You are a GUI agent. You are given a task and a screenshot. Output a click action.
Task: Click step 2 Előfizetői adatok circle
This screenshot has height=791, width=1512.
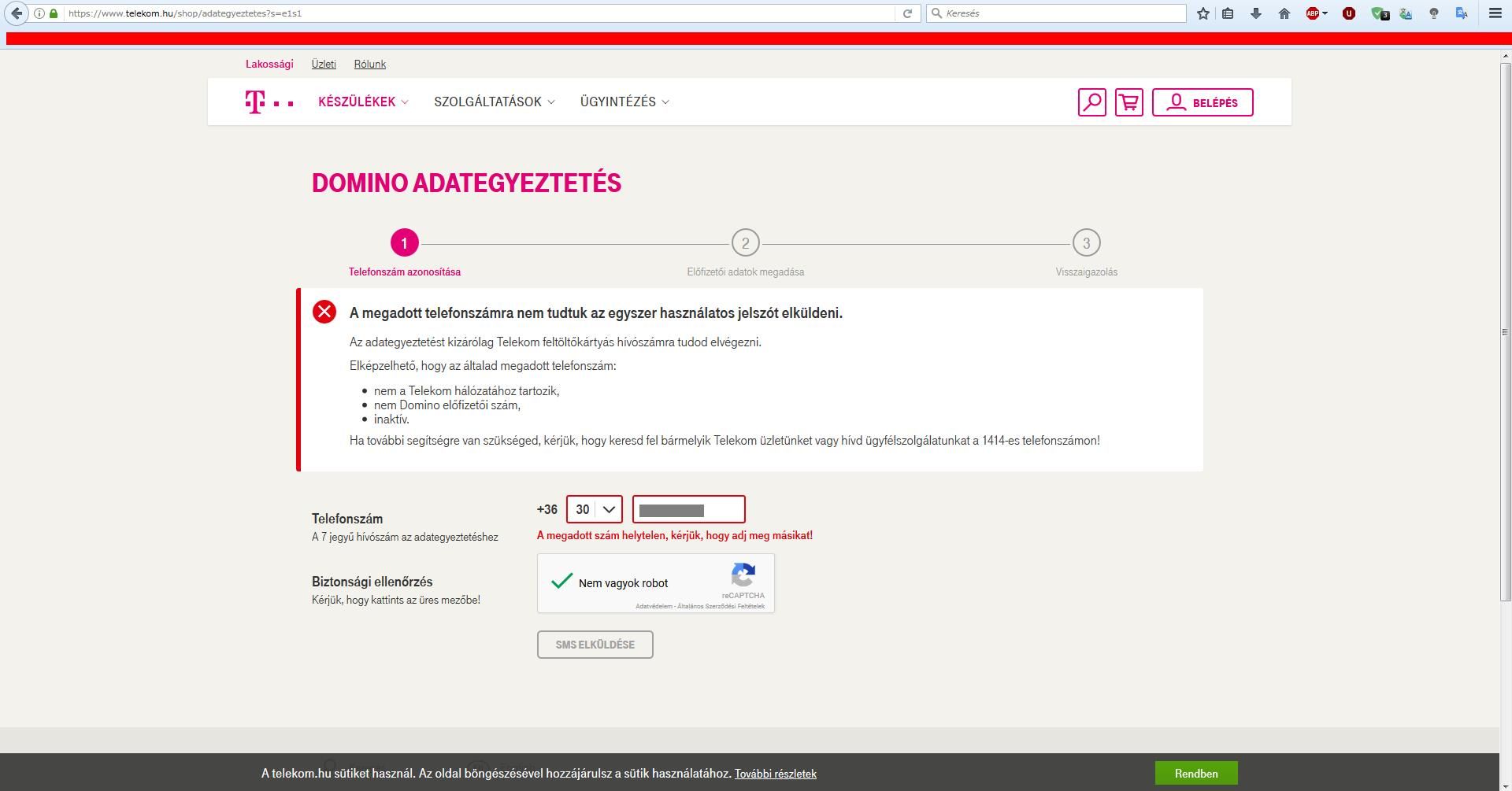click(x=746, y=243)
